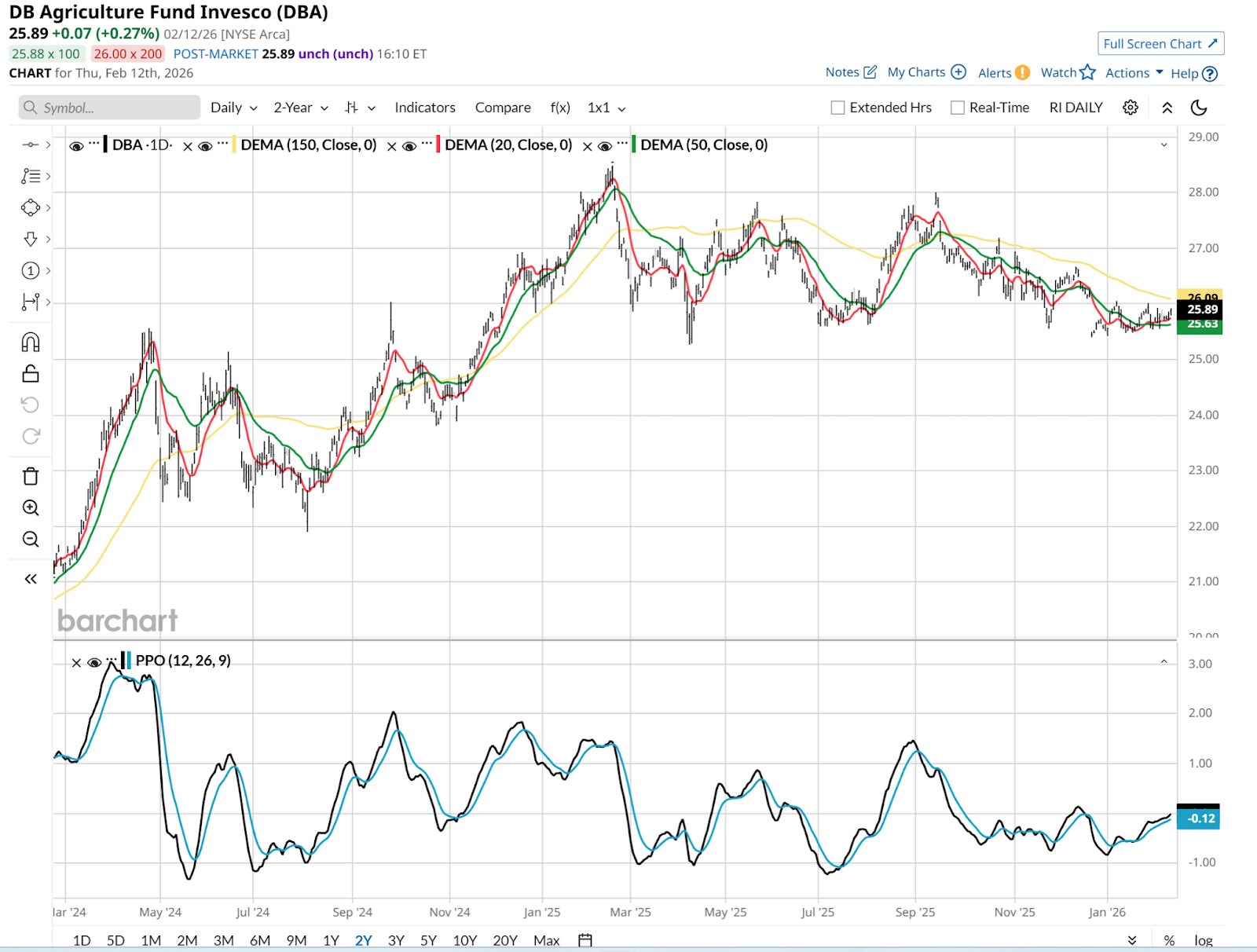This screenshot has height=952, width=1257.
Task: Collapse the price pane legend chevron
Action: coord(1164,145)
